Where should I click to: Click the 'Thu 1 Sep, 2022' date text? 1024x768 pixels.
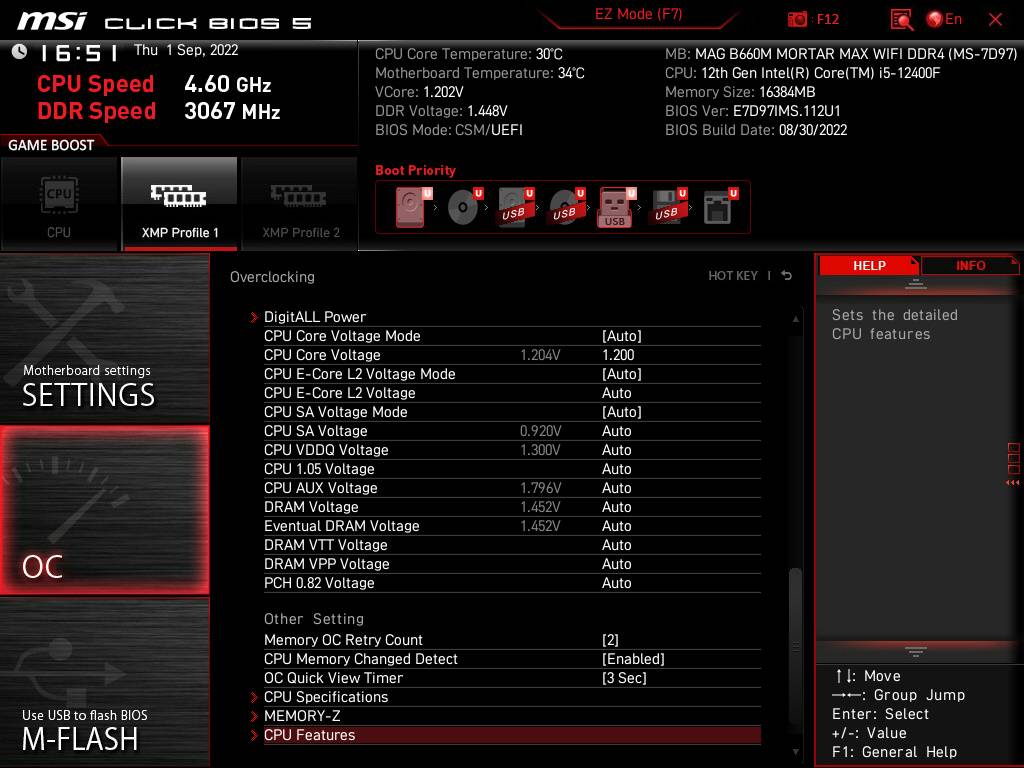[x=186, y=50]
